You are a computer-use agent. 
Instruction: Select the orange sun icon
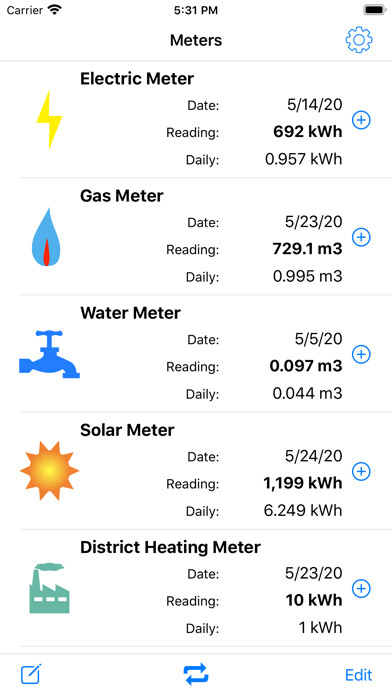point(49,471)
